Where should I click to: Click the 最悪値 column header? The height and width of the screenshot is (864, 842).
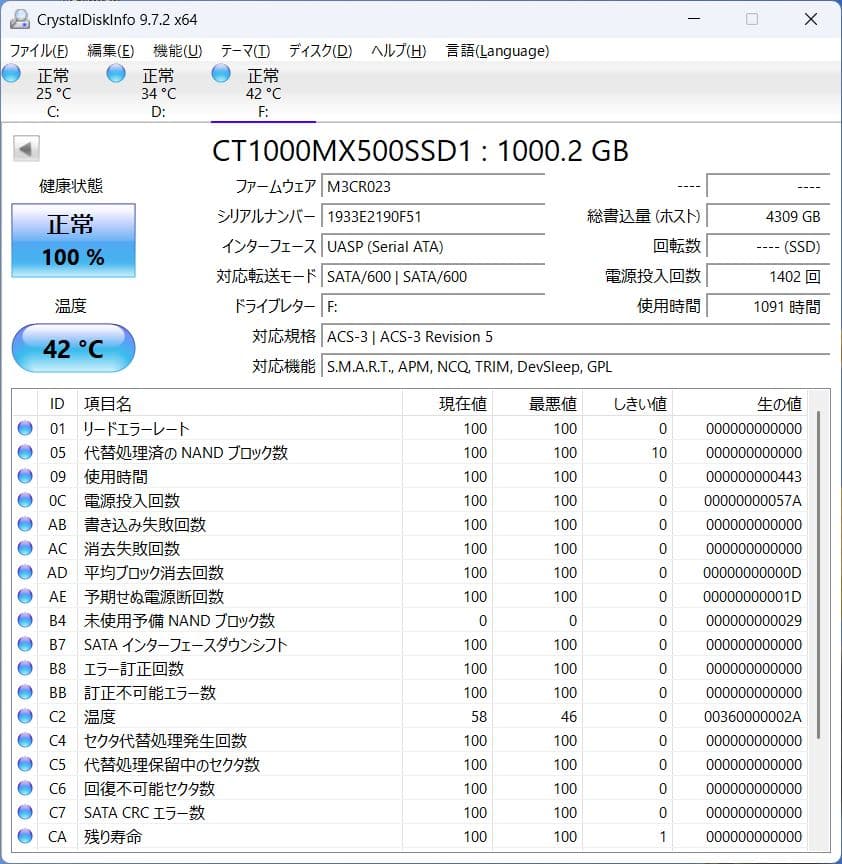pyautogui.click(x=538, y=403)
